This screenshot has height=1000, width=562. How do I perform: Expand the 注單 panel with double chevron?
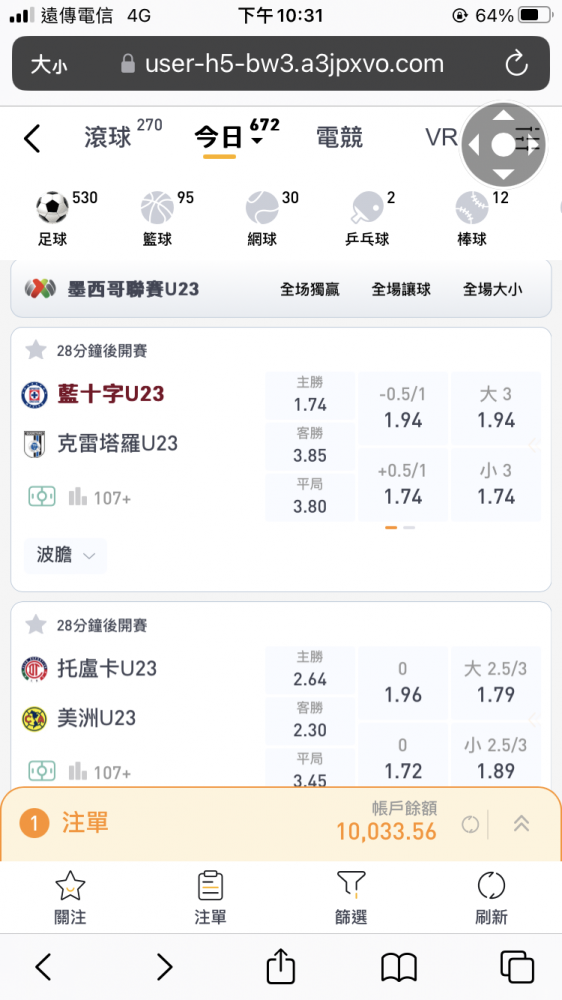tap(521, 823)
